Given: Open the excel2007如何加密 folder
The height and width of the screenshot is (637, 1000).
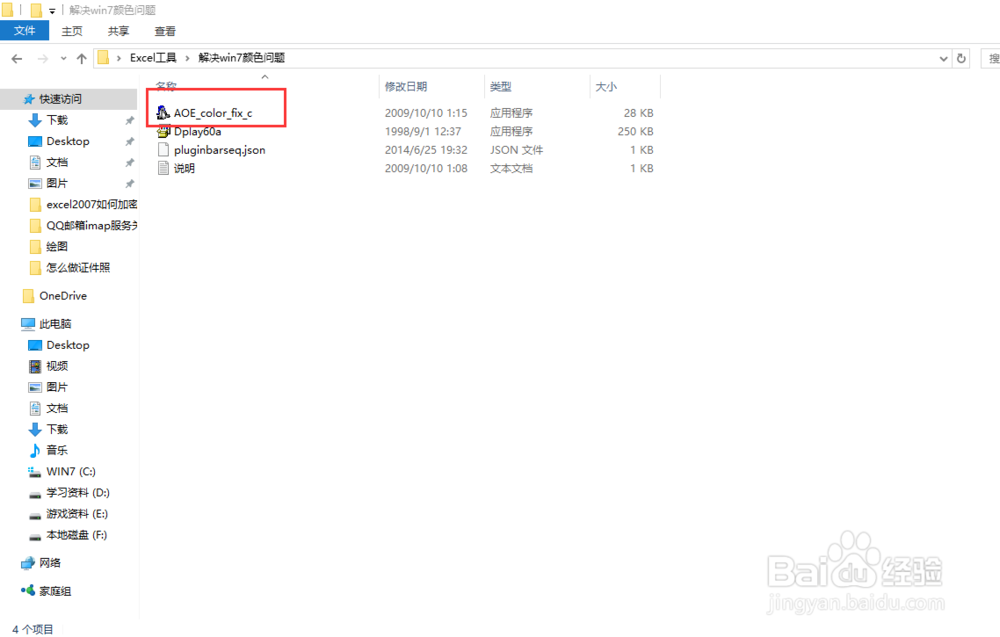Looking at the screenshot, I should click(x=91, y=204).
